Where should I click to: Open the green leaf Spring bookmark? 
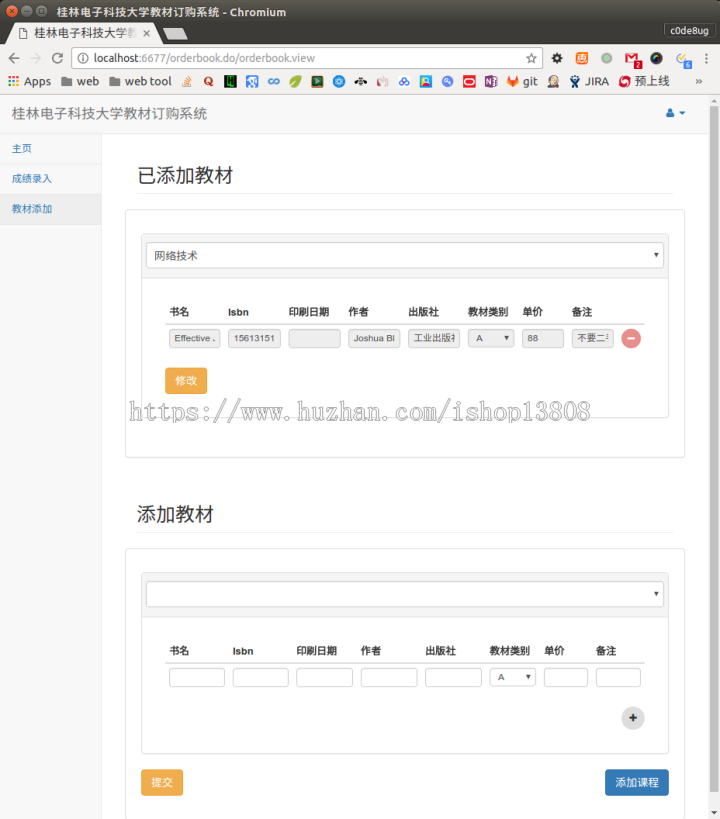[x=295, y=81]
